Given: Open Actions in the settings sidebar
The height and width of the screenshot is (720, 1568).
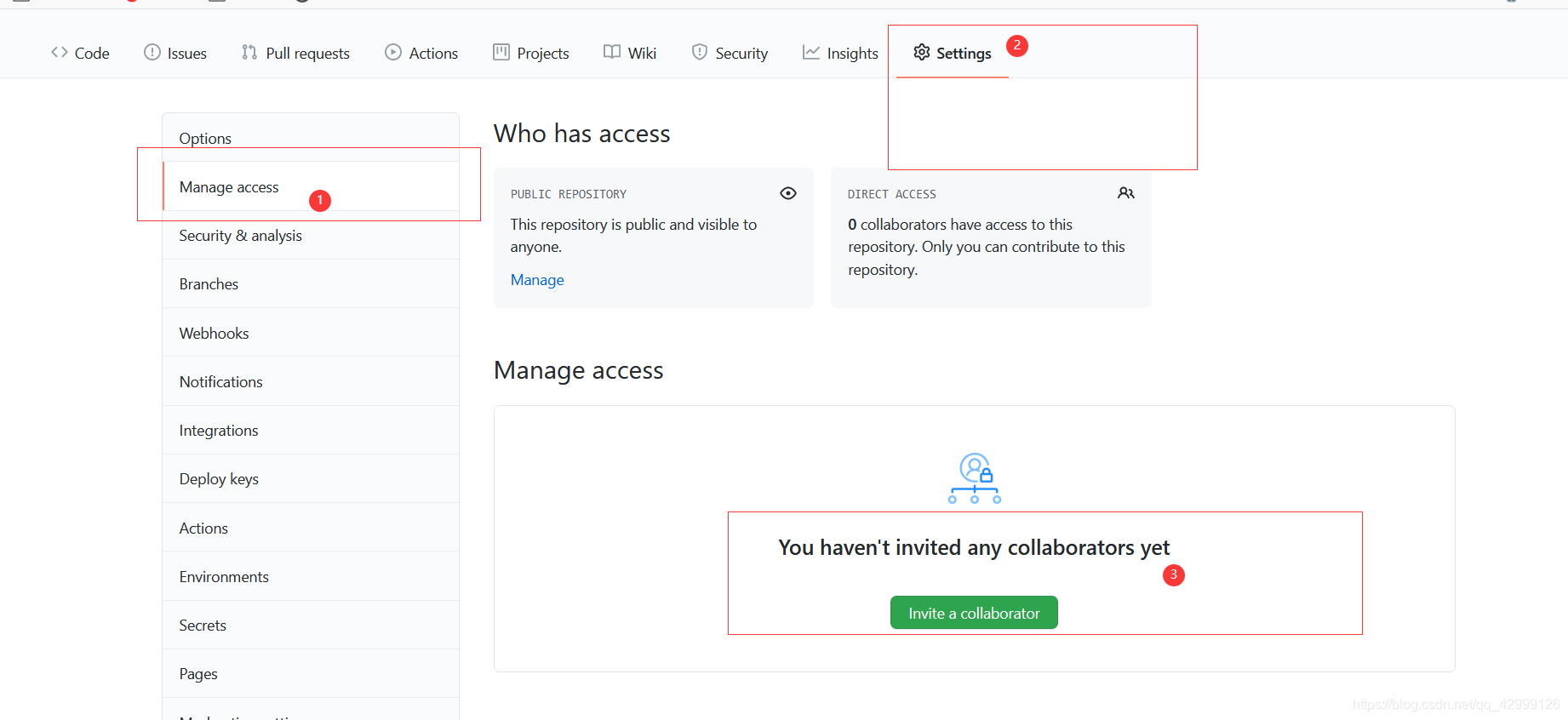Looking at the screenshot, I should point(311,528).
